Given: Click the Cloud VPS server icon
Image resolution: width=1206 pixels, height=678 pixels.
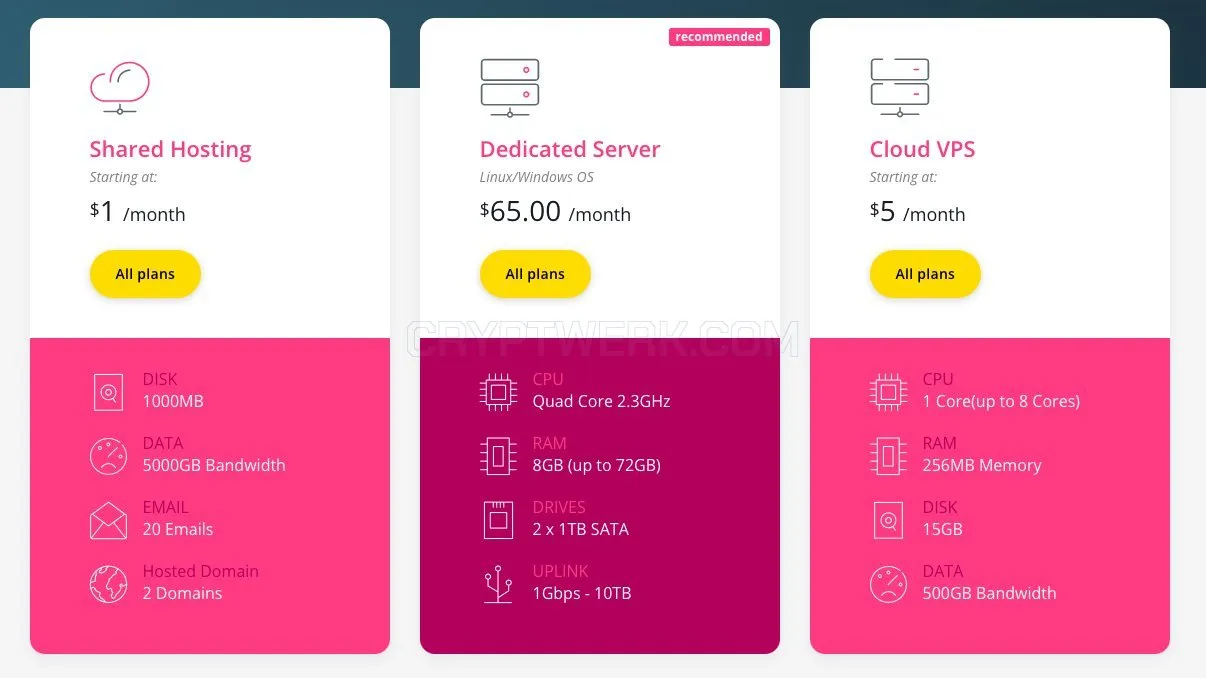Looking at the screenshot, I should [900, 87].
